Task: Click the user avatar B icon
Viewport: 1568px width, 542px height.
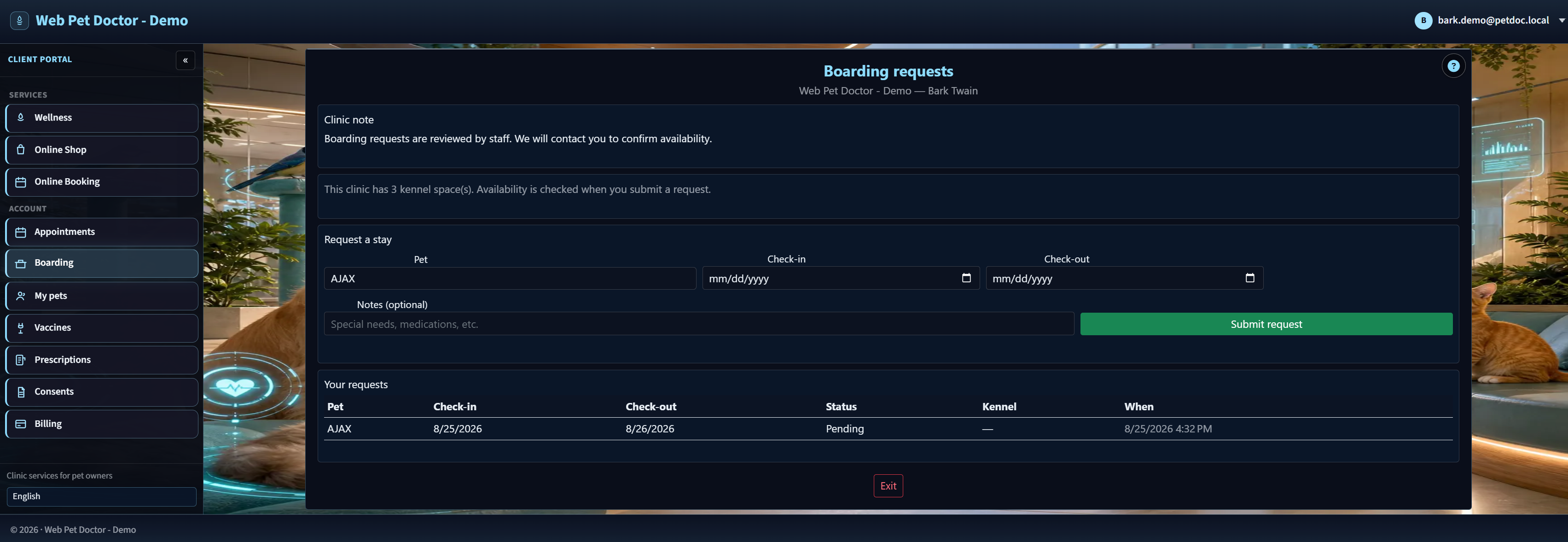Action: (x=1423, y=21)
